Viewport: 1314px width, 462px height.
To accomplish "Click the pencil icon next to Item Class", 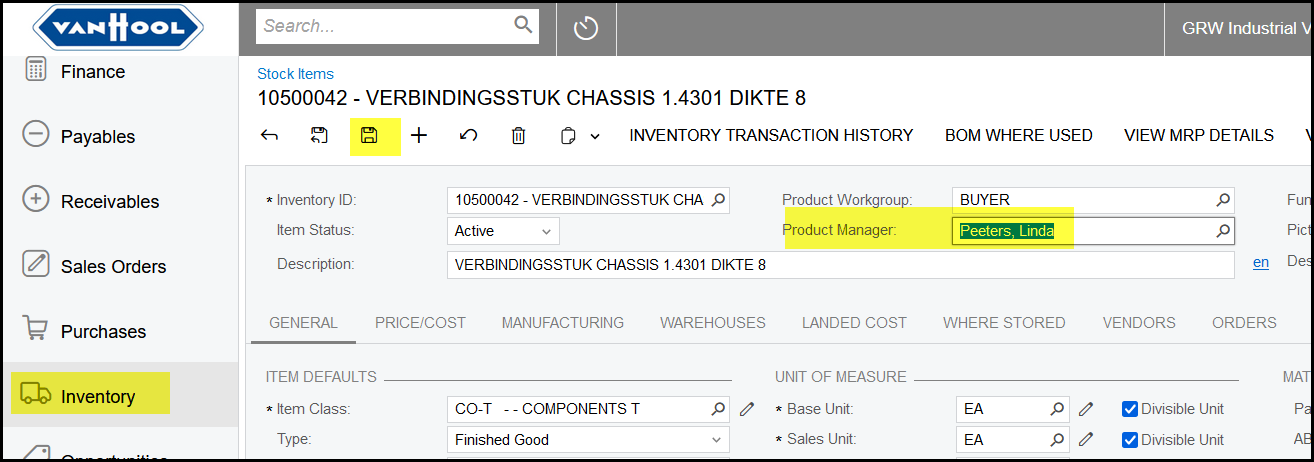I will click(x=747, y=409).
